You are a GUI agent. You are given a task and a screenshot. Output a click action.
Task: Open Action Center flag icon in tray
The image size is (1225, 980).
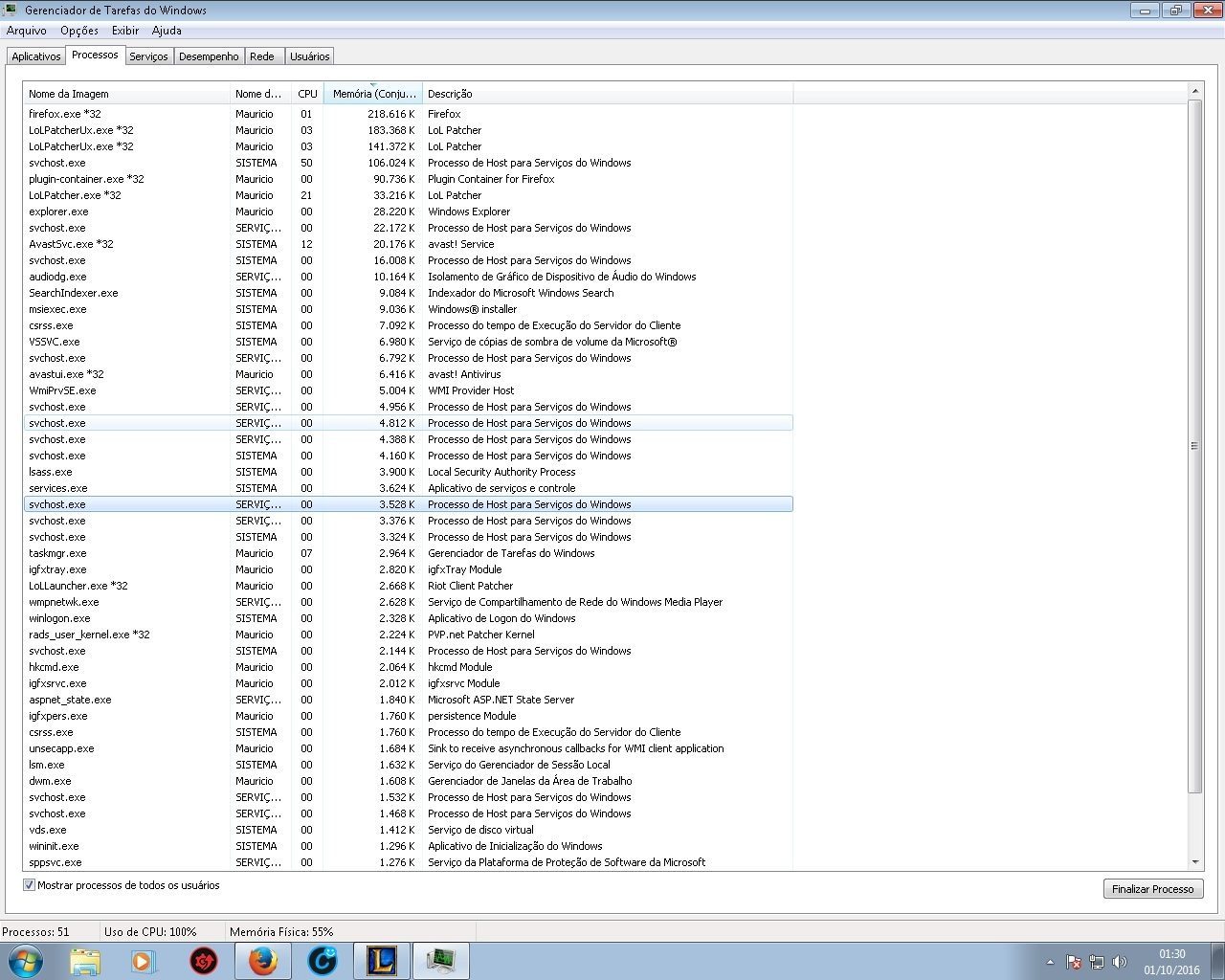coord(1073,962)
